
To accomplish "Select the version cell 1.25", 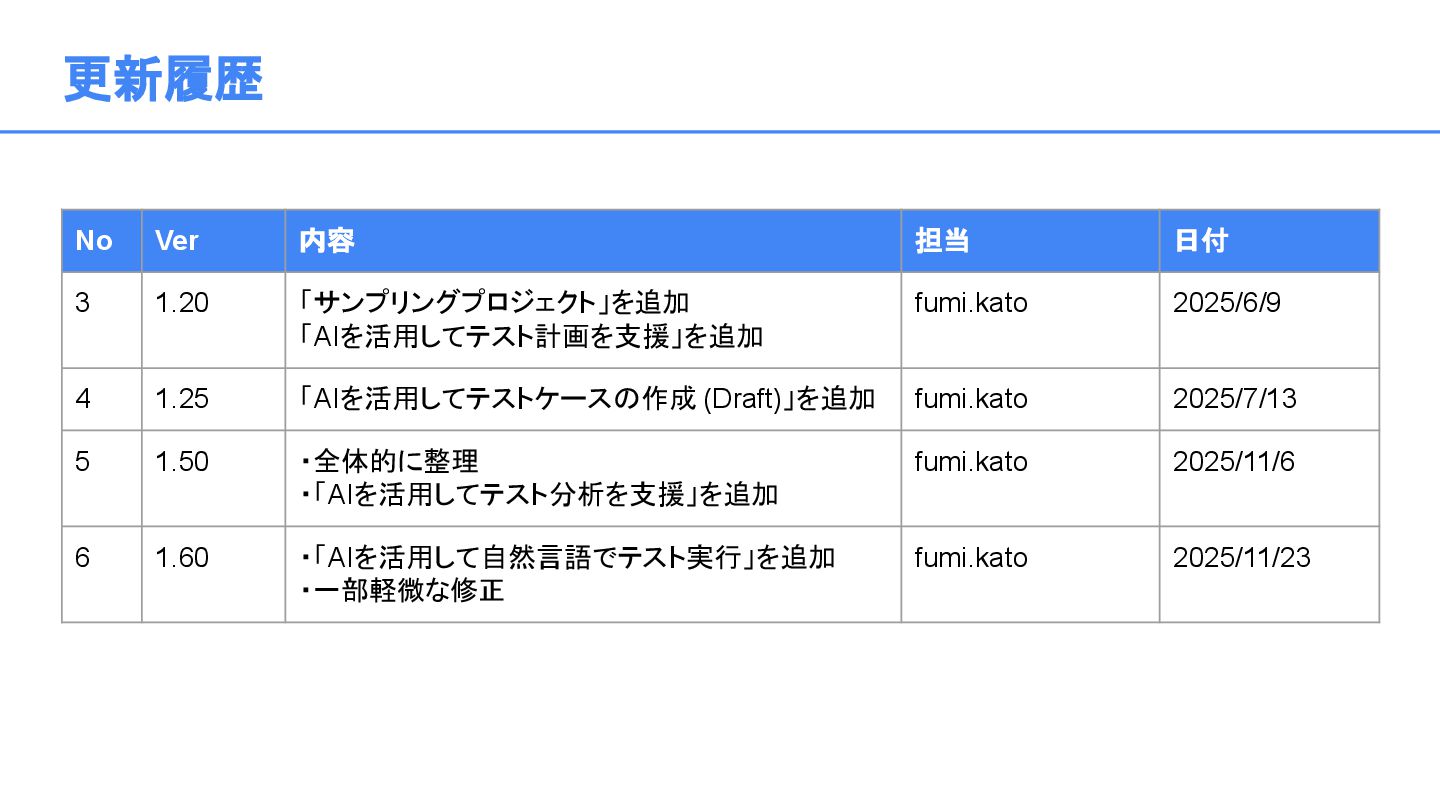I will pyautogui.click(x=182, y=399).
